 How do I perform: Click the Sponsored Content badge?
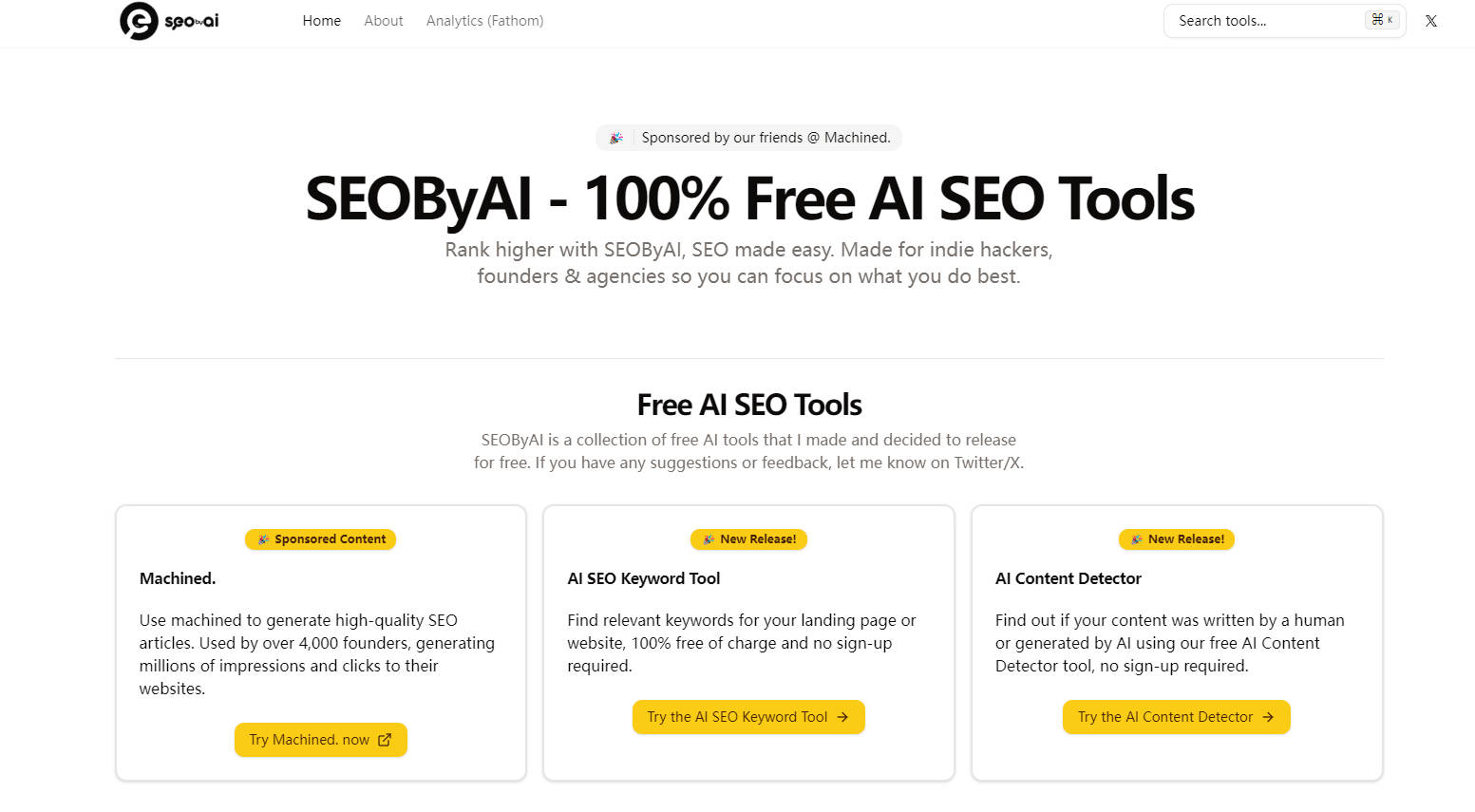point(321,539)
